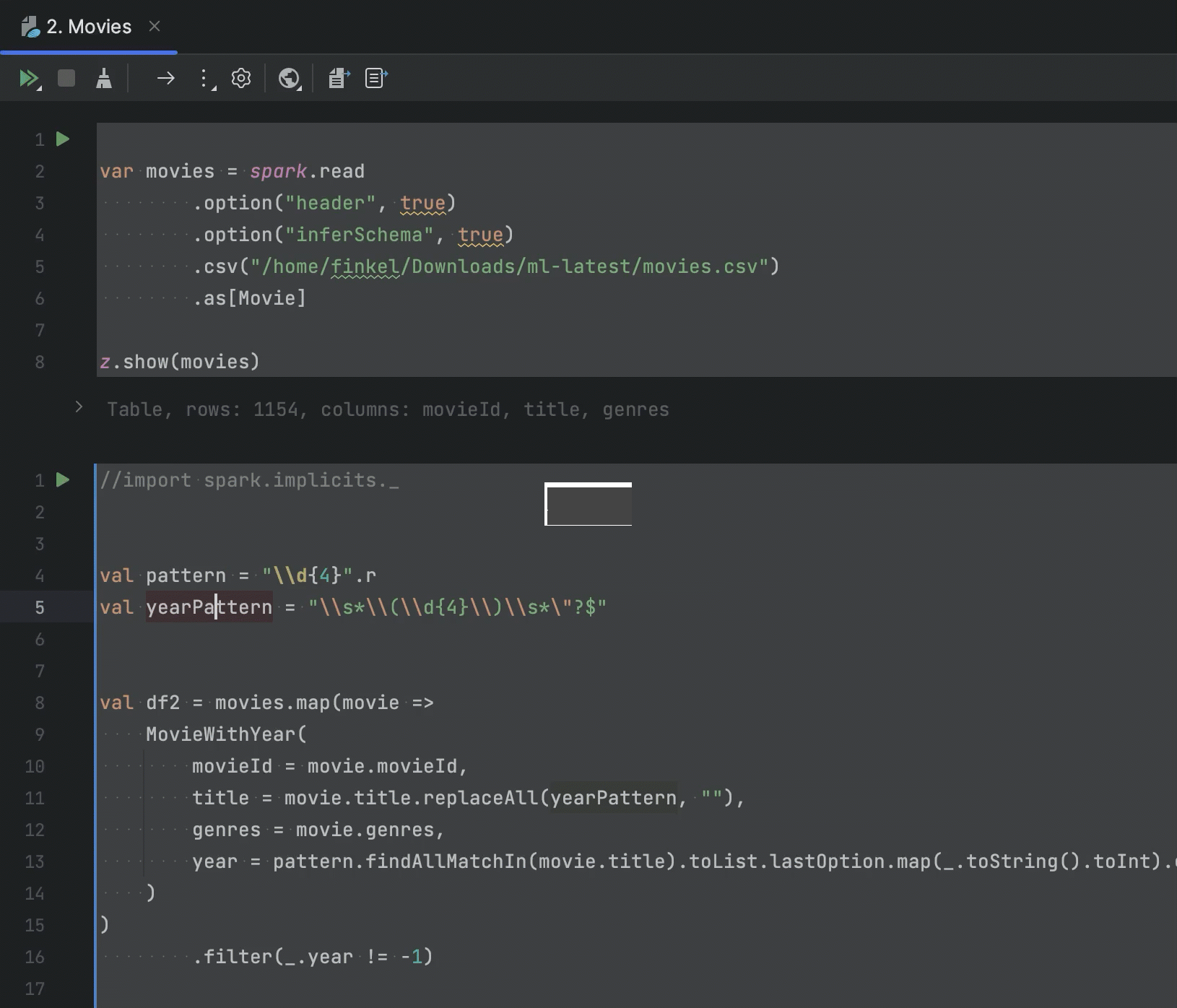Click the outlined note export icon
Viewport: 1177px width, 1008px height.
pyautogui.click(x=376, y=78)
